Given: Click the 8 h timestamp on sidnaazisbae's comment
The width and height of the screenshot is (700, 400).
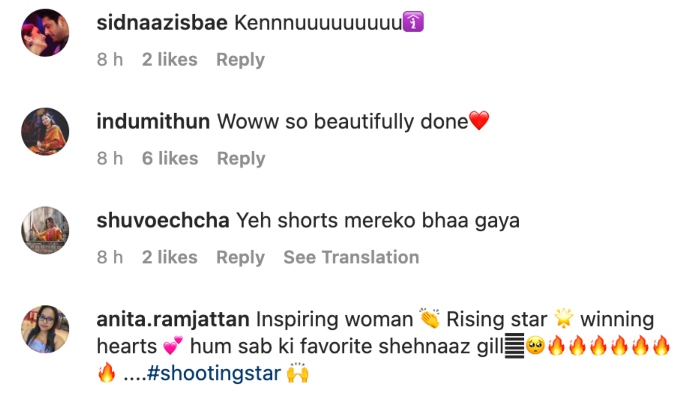Looking at the screenshot, I should (x=109, y=60).
